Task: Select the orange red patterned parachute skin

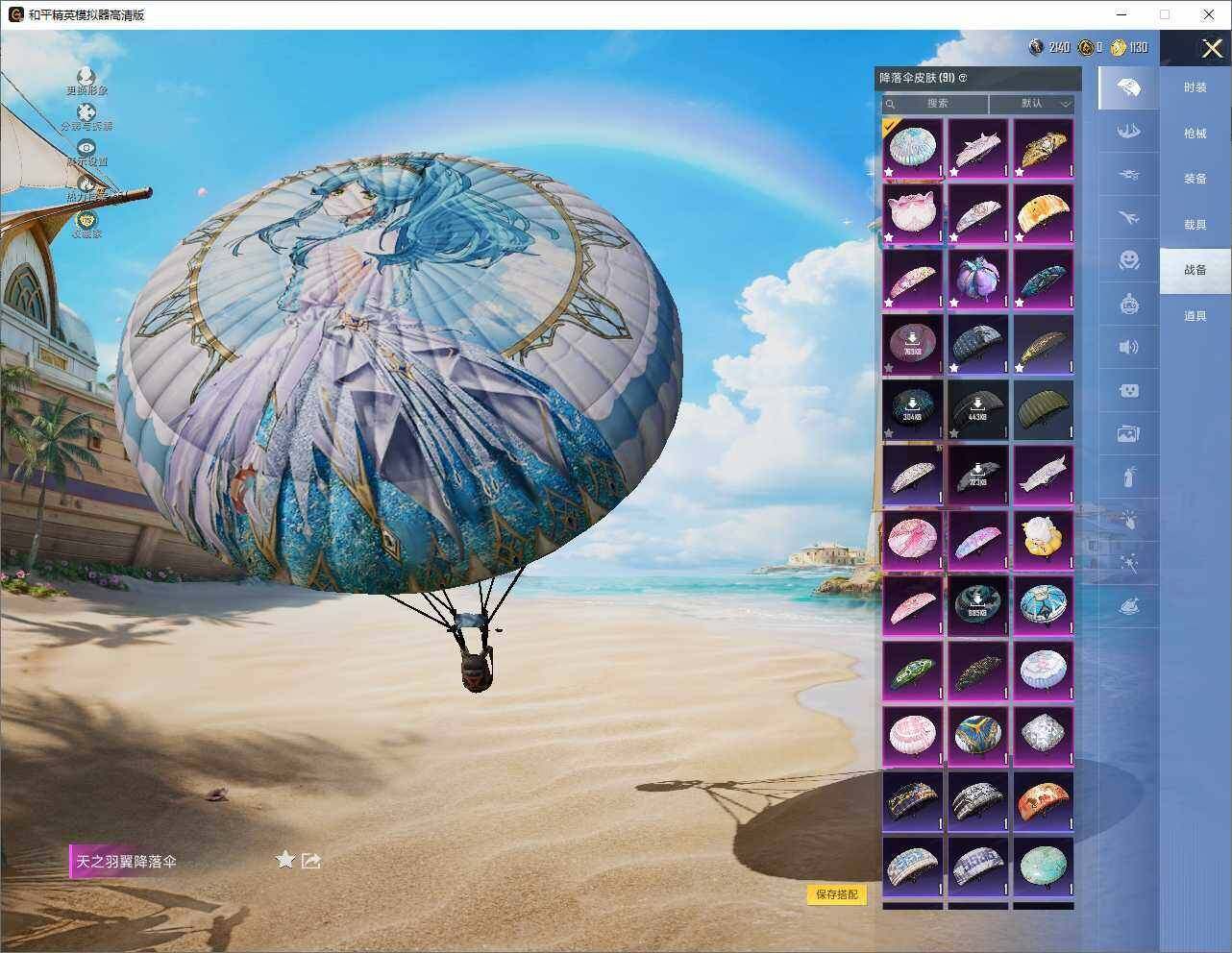Action: coord(1043,801)
